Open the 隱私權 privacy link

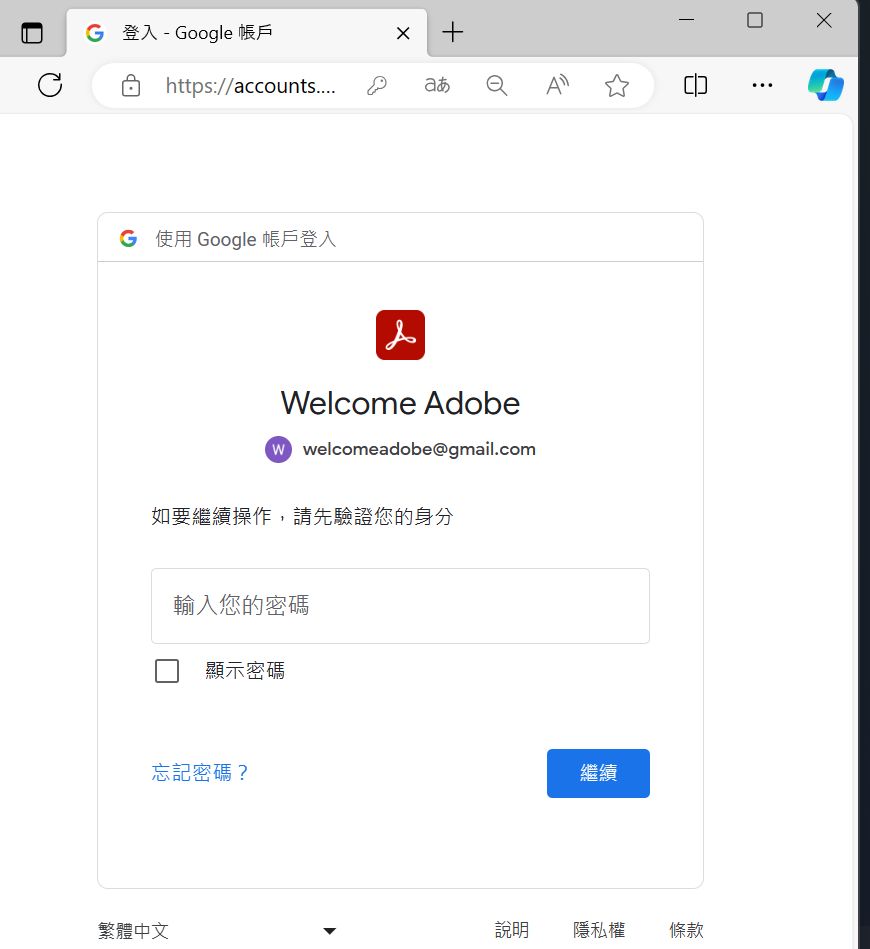598,929
